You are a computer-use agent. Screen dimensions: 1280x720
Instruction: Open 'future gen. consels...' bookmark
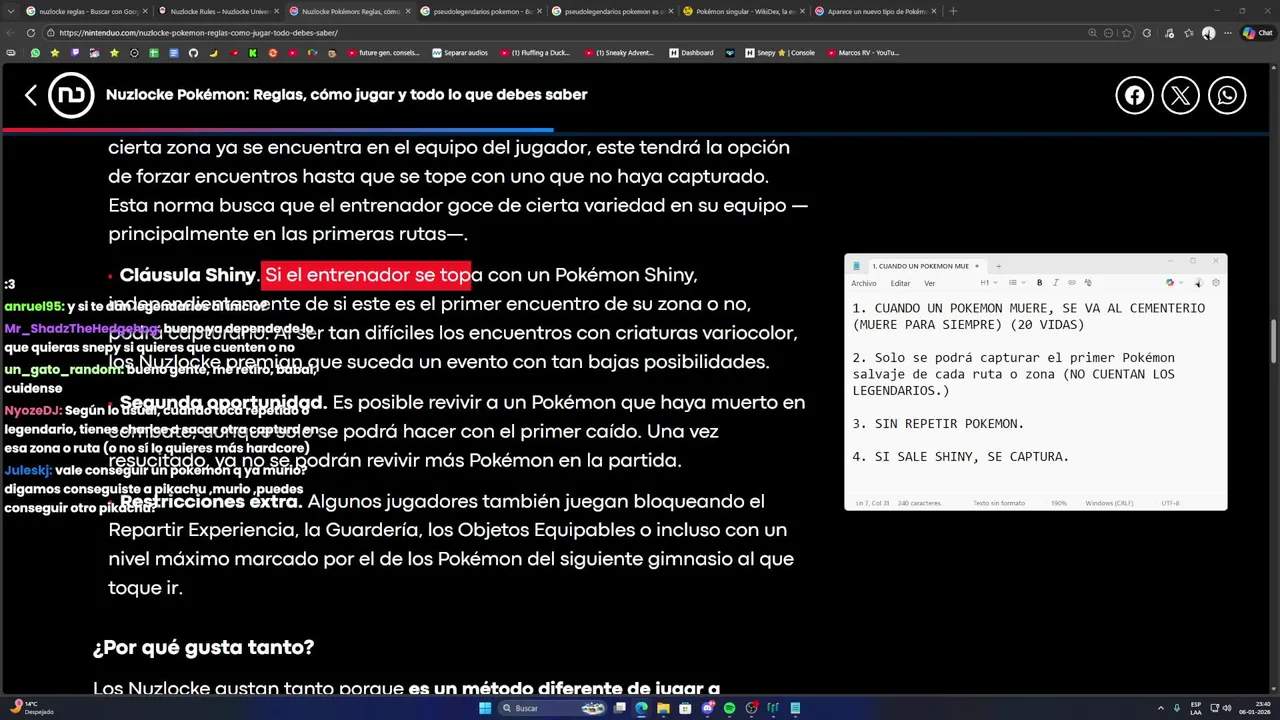(x=381, y=53)
